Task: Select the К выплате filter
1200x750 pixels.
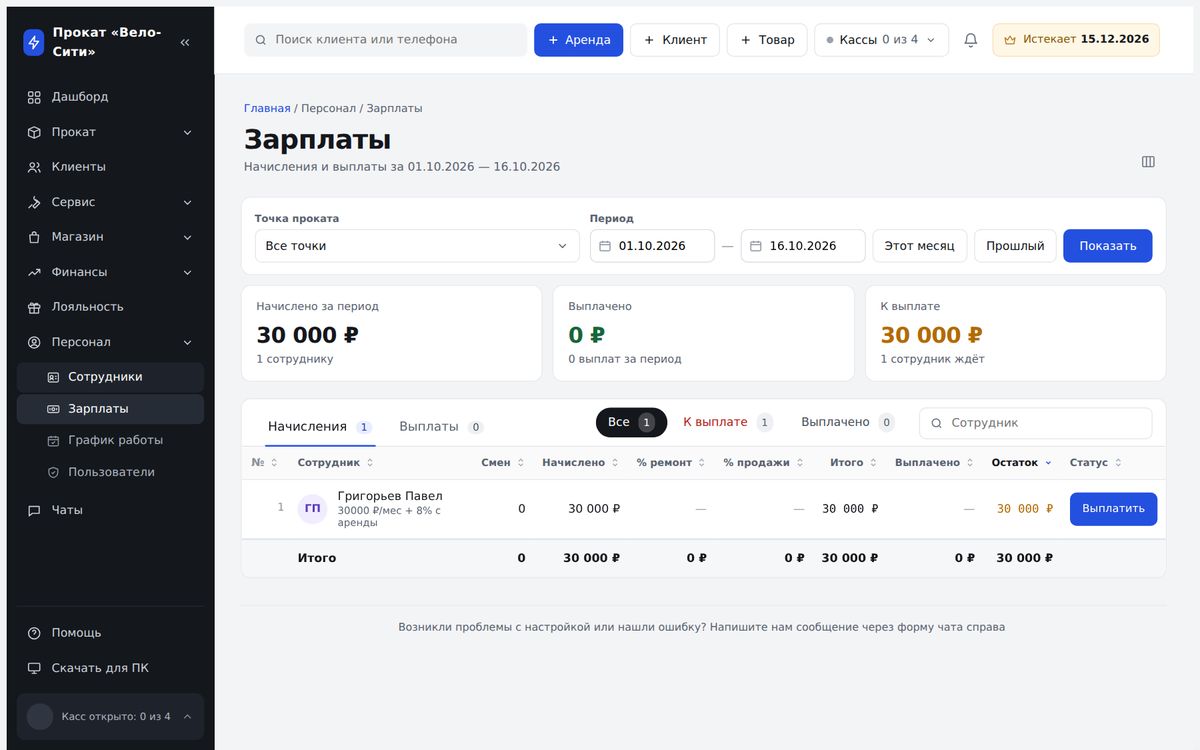Action: pyautogui.click(x=727, y=422)
